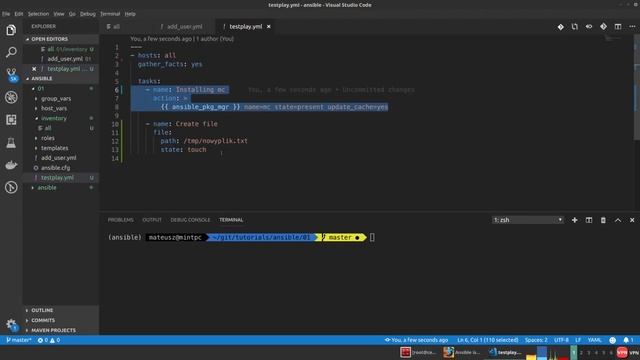Viewport: 640px width, 360px height.
Task: Open the Debug view in activity bar
Action: click(11, 97)
